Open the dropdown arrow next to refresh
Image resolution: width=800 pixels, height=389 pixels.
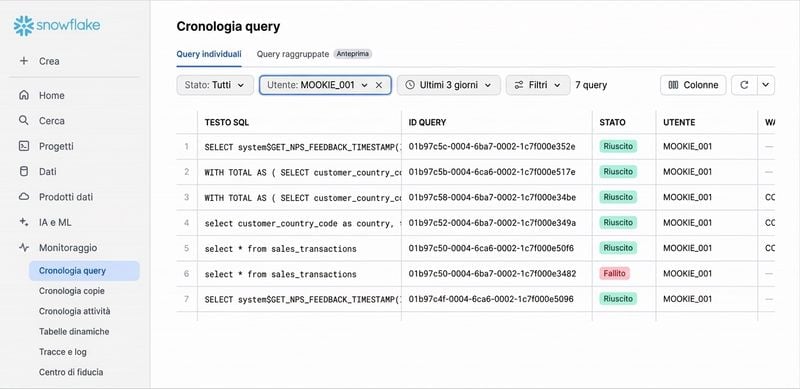point(765,85)
